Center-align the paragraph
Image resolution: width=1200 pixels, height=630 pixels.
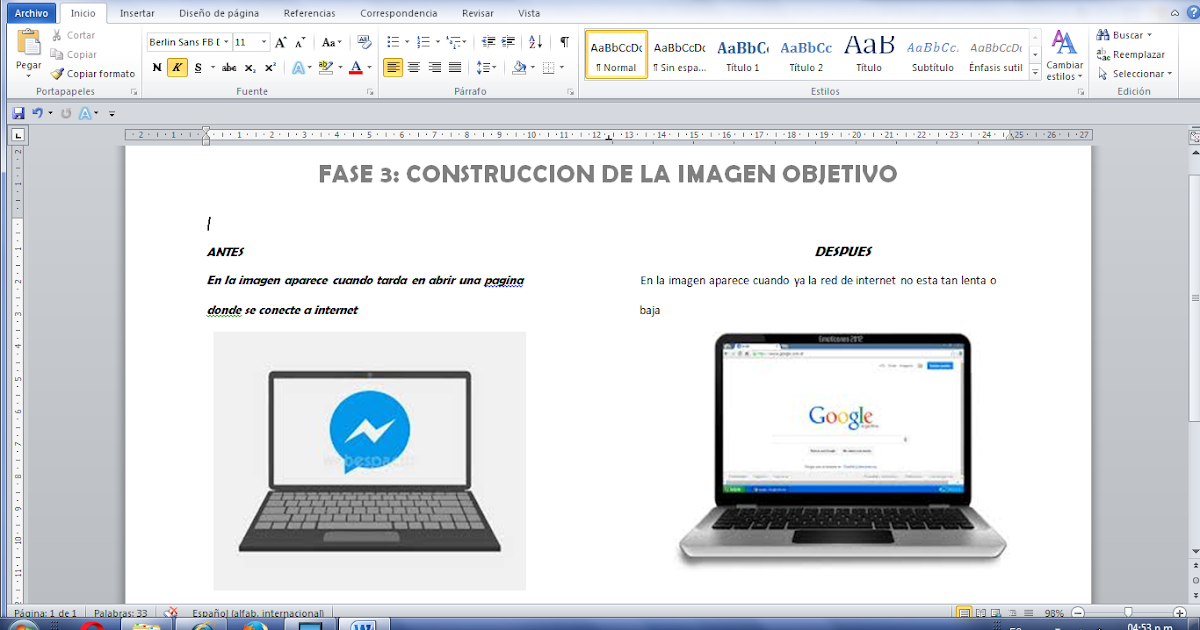[414, 67]
